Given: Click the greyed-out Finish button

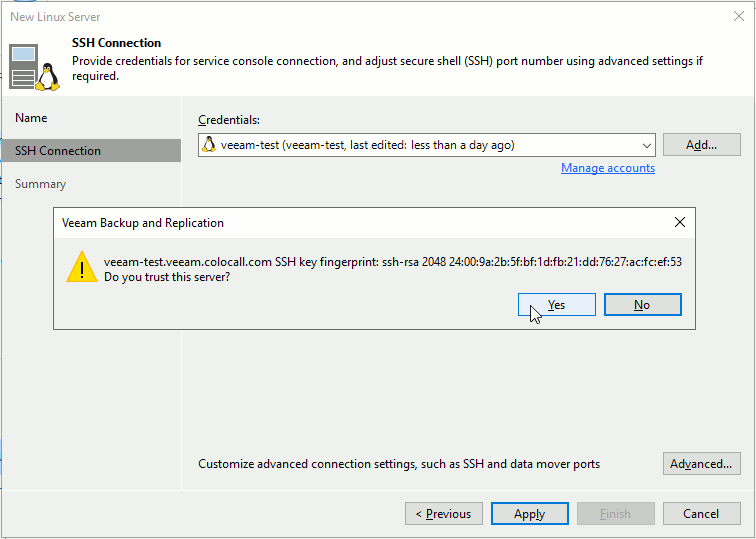Looking at the screenshot, I should pyautogui.click(x=615, y=514).
